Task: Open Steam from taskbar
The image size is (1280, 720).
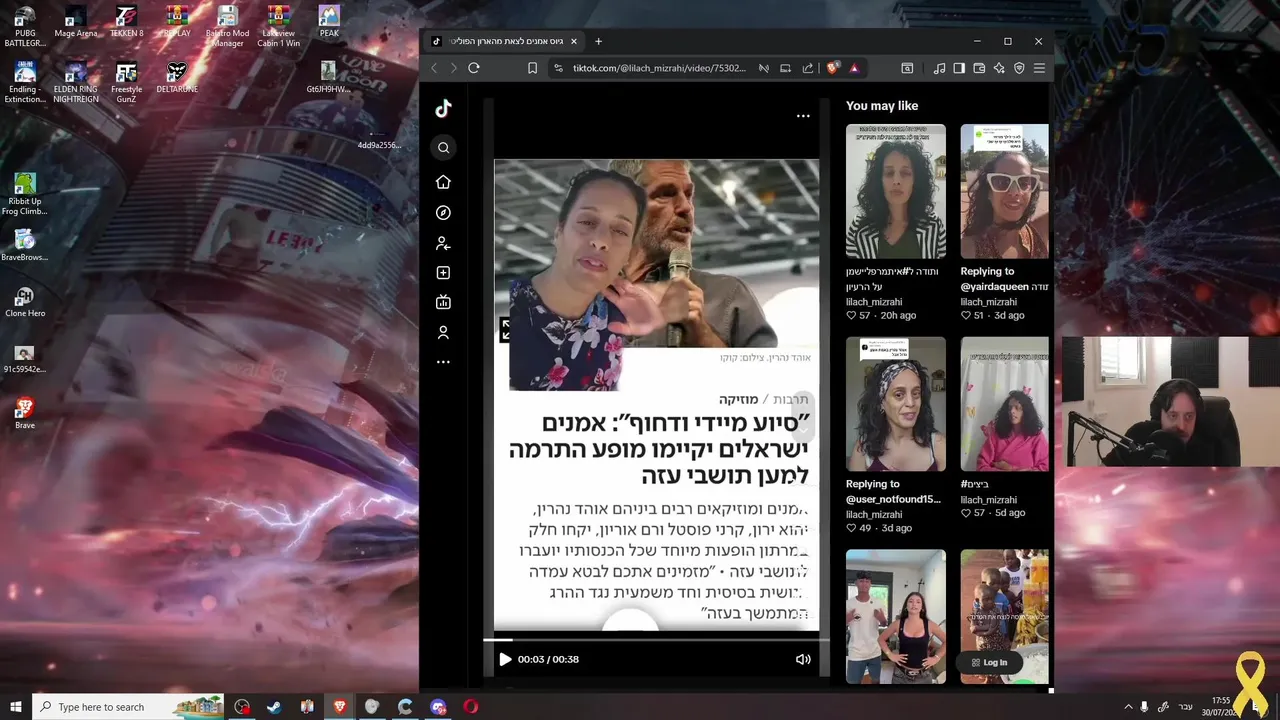Action: click(274, 707)
